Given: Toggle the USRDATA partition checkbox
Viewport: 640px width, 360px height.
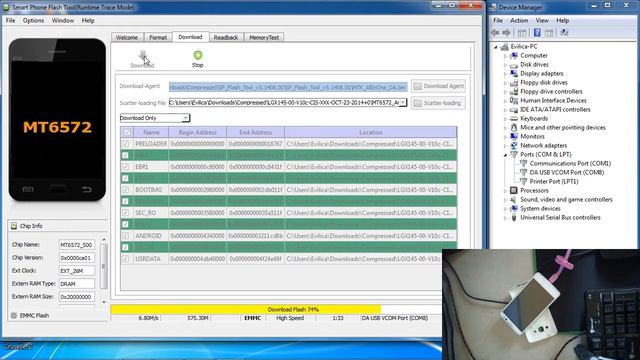Looking at the screenshot, I should pyautogui.click(x=125, y=259).
